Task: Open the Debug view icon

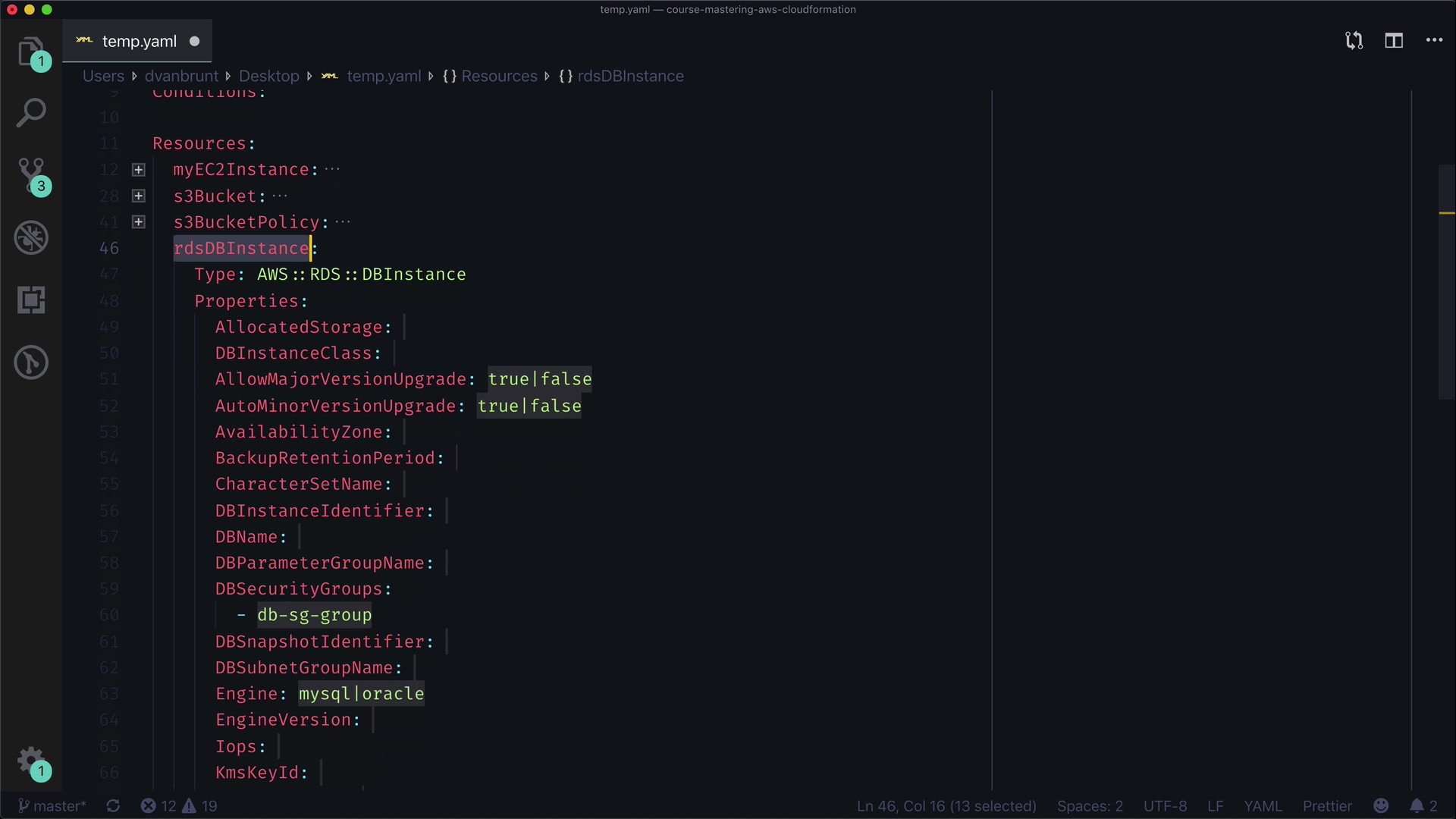Action: point(31,238)
